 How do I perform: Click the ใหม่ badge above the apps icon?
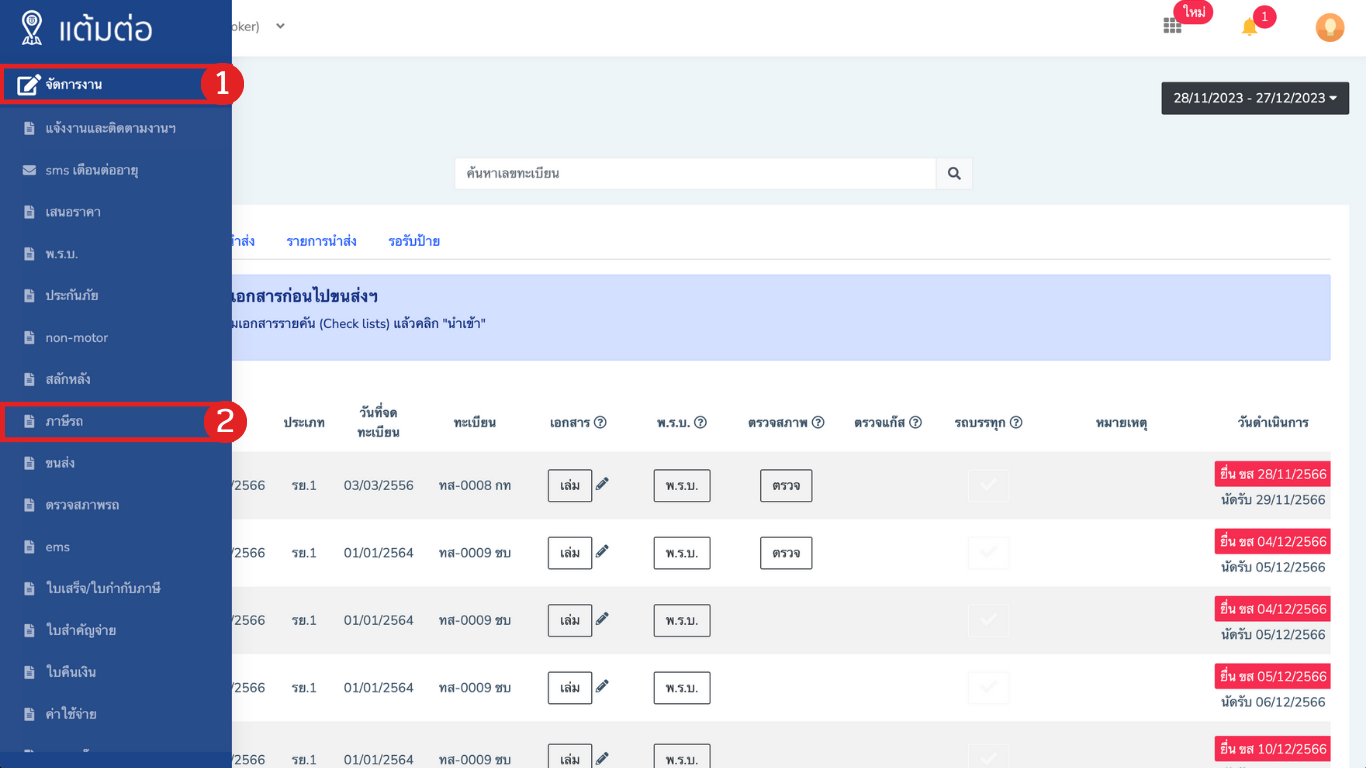1194,12
